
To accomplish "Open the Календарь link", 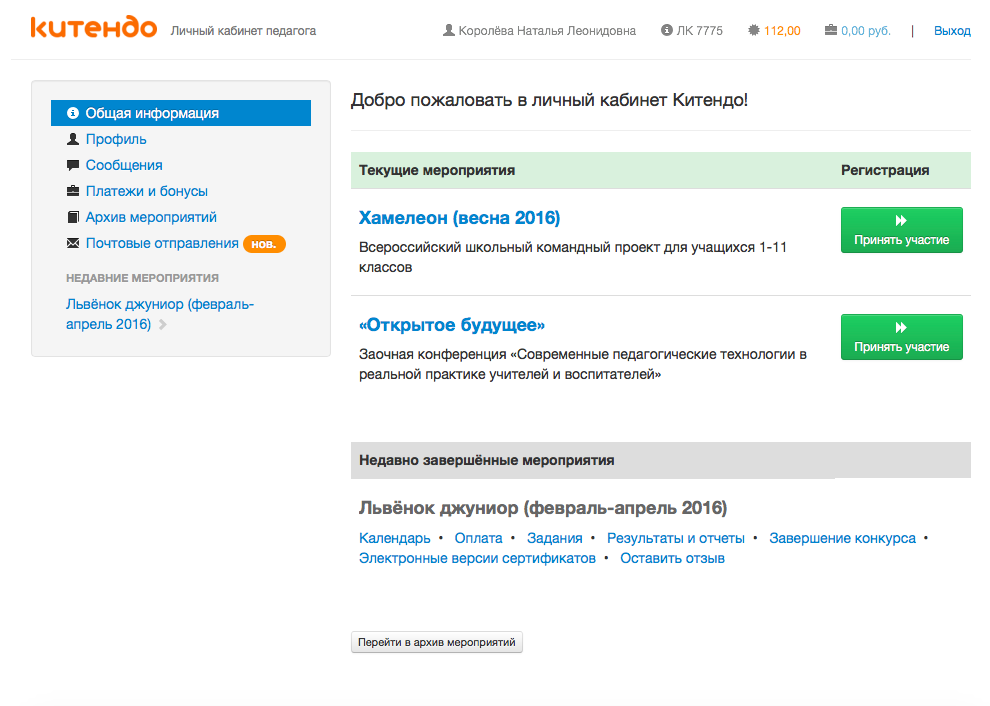I will point(395,538).
